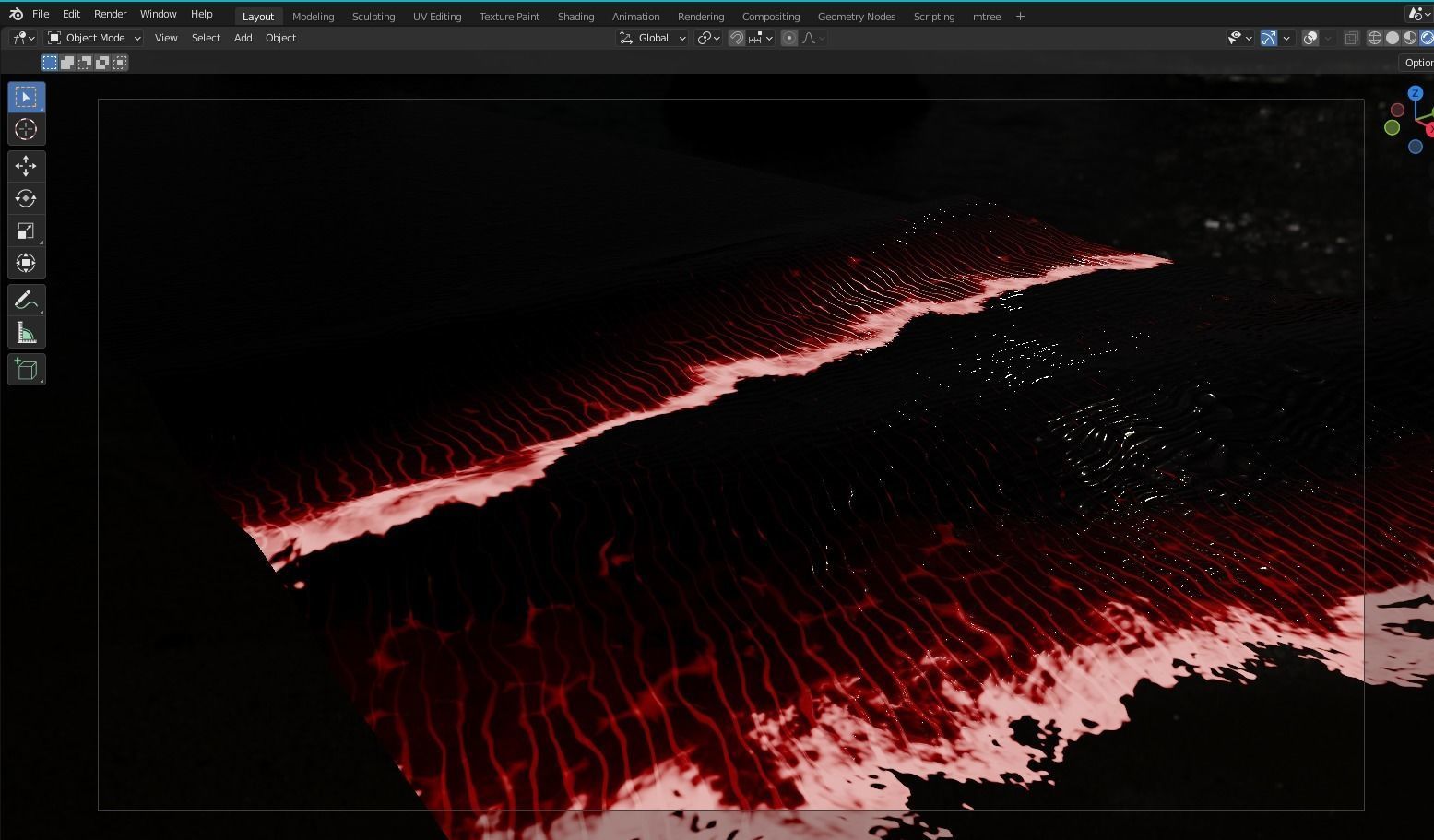Expand gizmo options dropdown arrow
Image resolution: width=1434 pixels, height=840 pixels.
coord(1286,38)
